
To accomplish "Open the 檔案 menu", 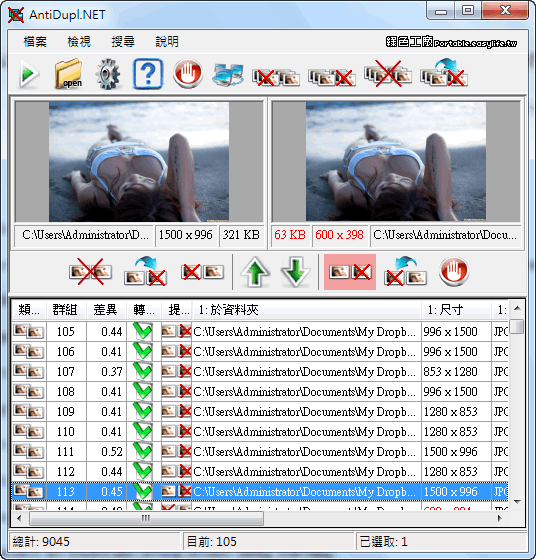I will [35, 42].
